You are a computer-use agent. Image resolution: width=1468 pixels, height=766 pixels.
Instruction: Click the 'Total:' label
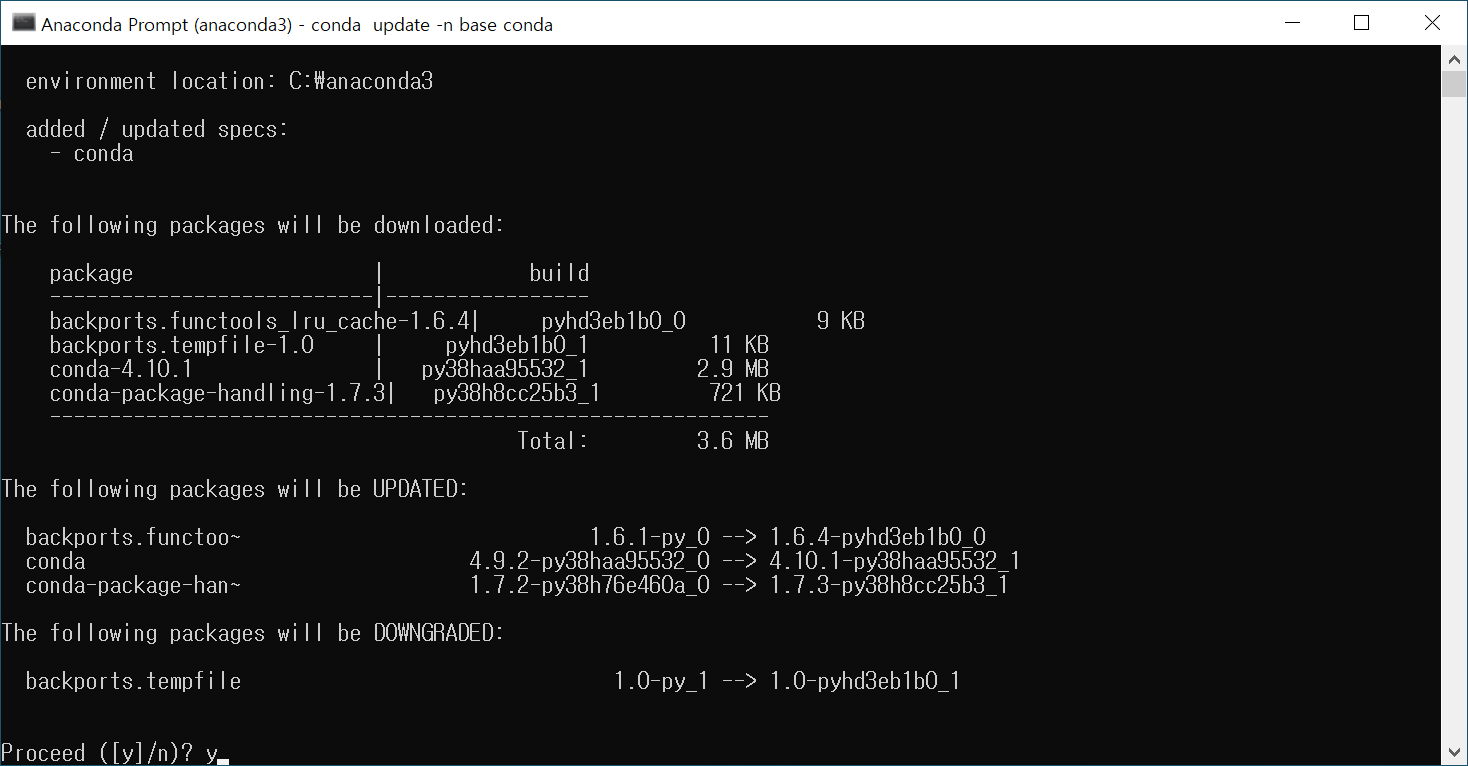pos(553,441)
